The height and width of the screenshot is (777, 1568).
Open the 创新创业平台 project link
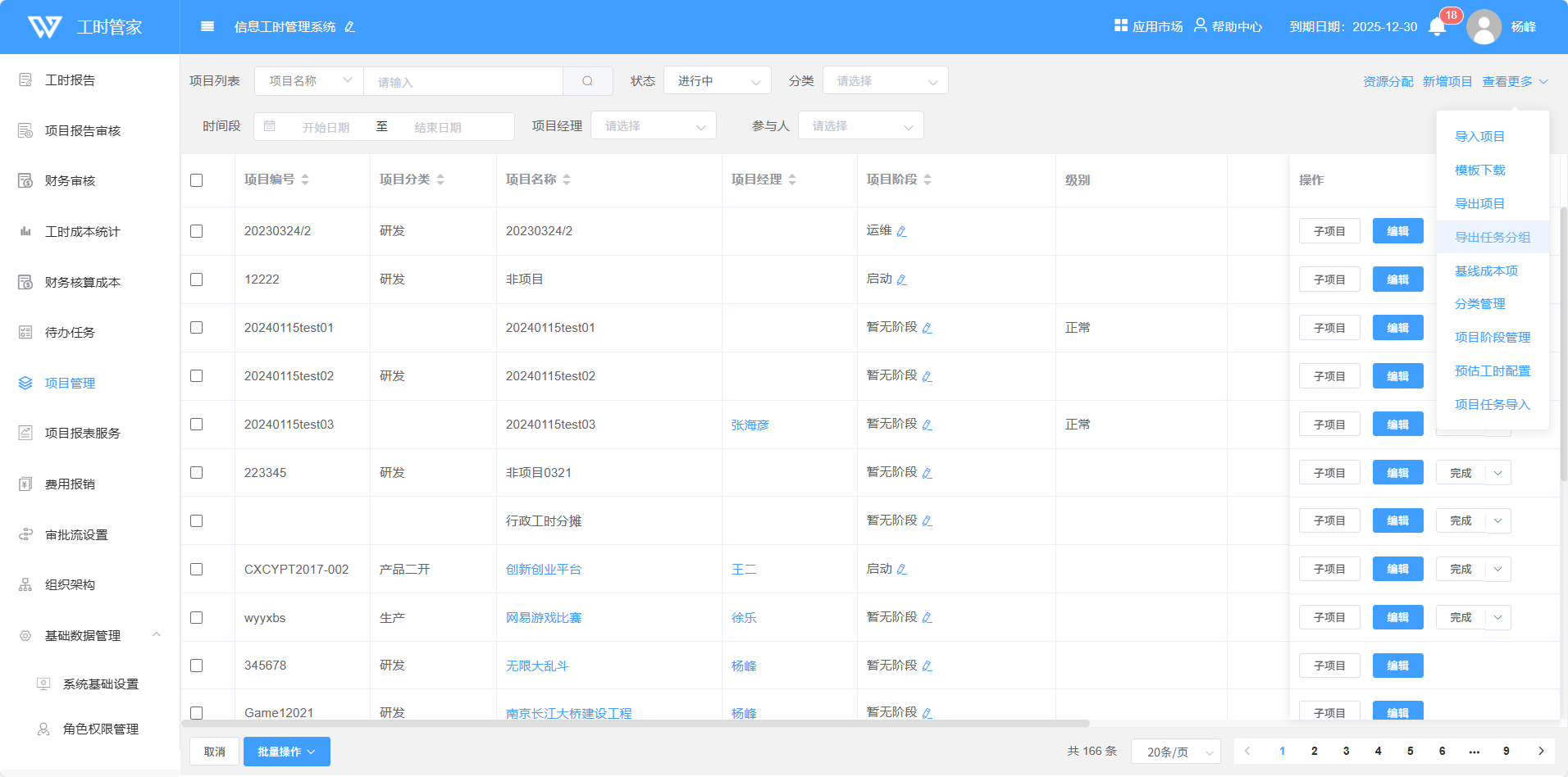pos(543,569)
